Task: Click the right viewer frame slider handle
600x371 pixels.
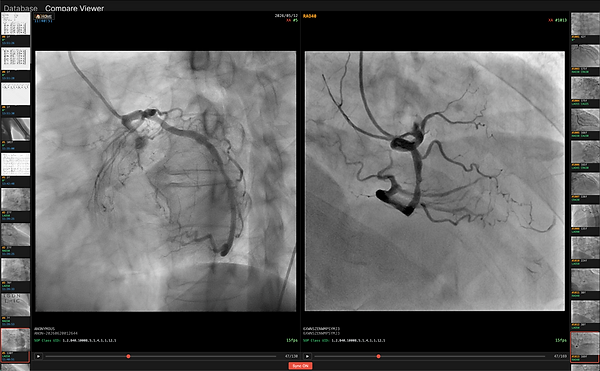Action: pos(378,356)
